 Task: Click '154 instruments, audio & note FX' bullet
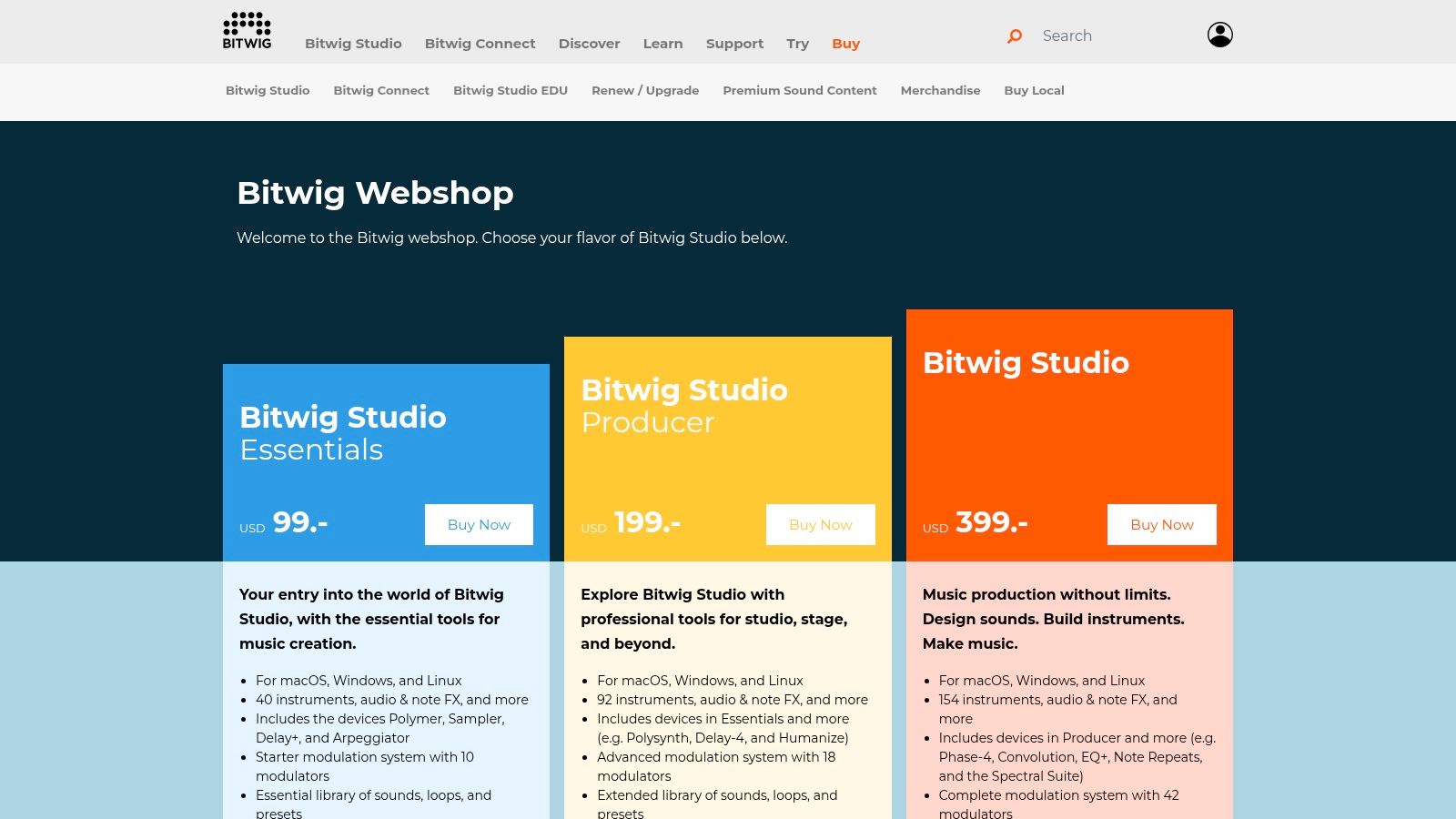coord(1058,709)
